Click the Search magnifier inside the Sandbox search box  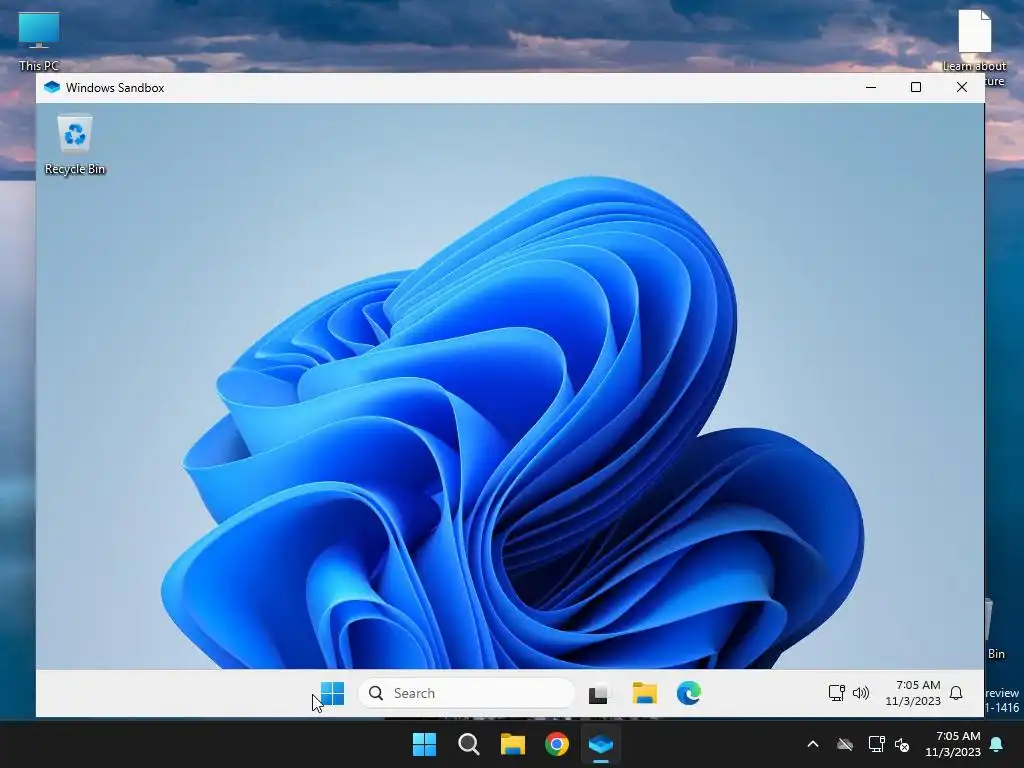[376, 693]
